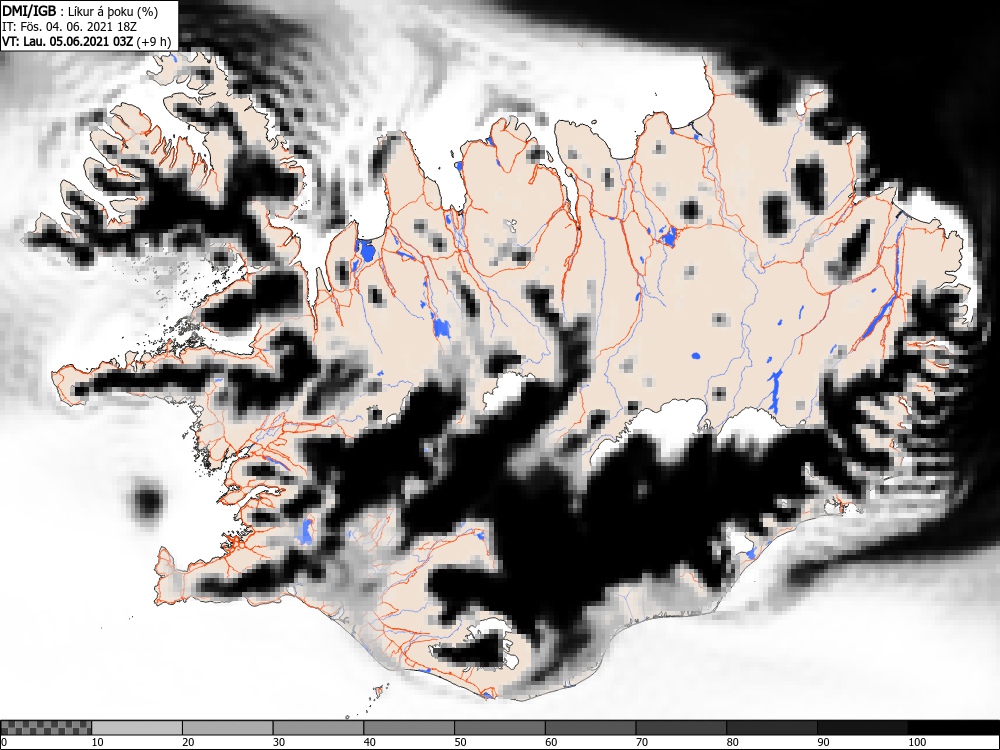Click the valid time line "VT: Lau. 05.06.2021 03Z"

click(68, 41)
